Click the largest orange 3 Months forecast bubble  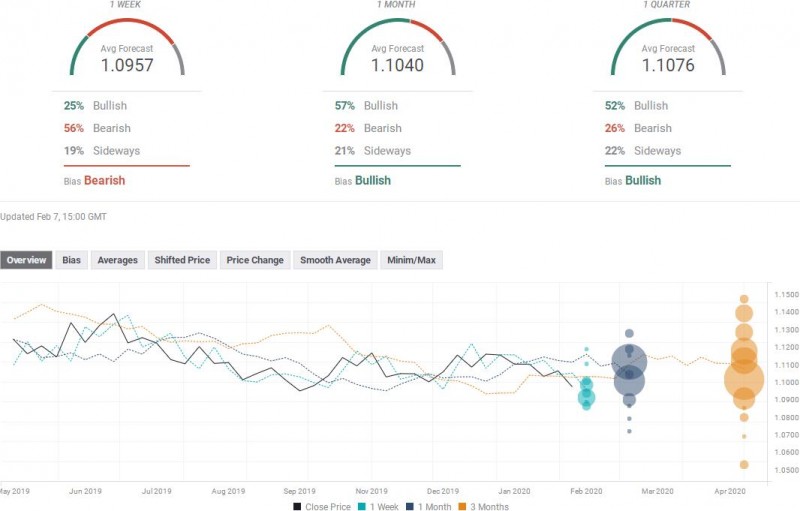coord(744,379)
